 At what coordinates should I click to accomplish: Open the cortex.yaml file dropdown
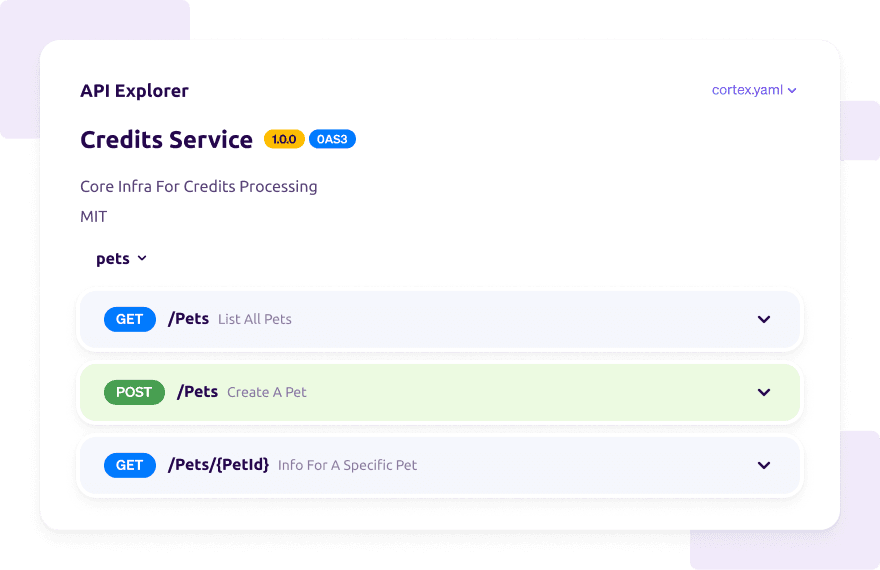(x=754, y=90)
